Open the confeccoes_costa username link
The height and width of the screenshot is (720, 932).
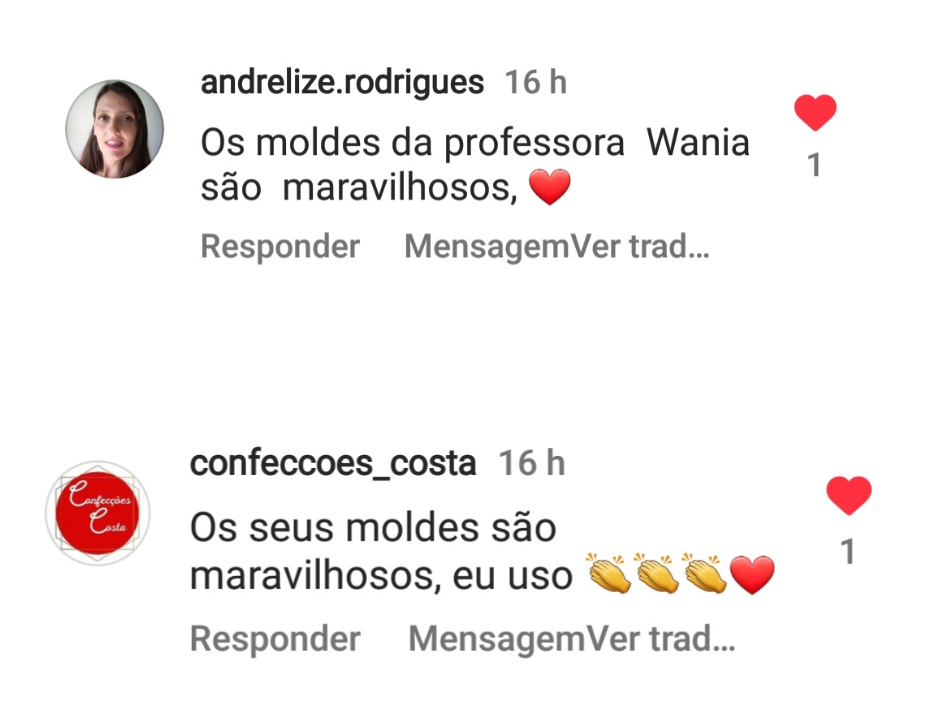333,463
